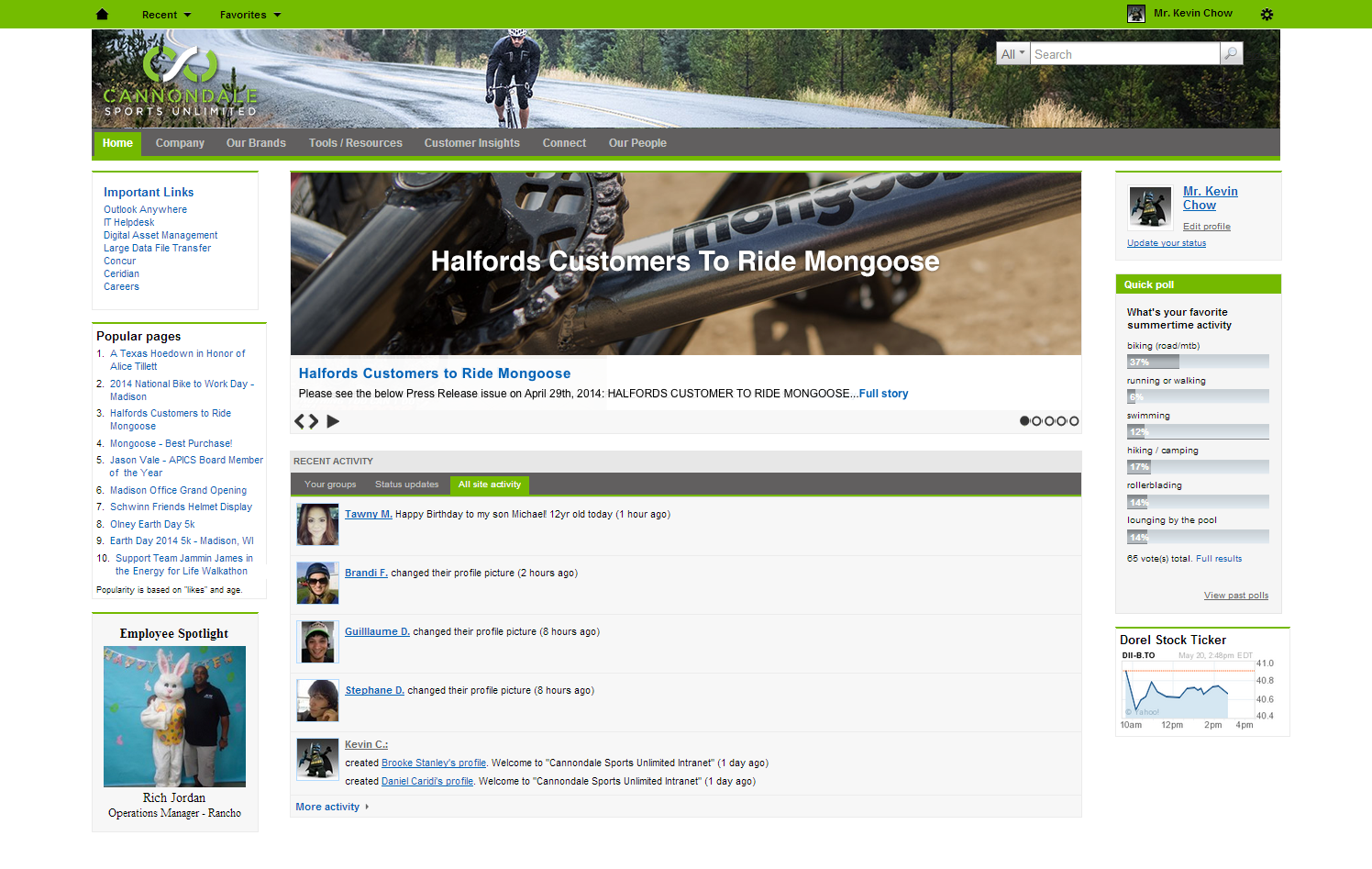Click the Halfords Mongoose banner image
This screenshot has width=1372, height=869.
(686, 263)
